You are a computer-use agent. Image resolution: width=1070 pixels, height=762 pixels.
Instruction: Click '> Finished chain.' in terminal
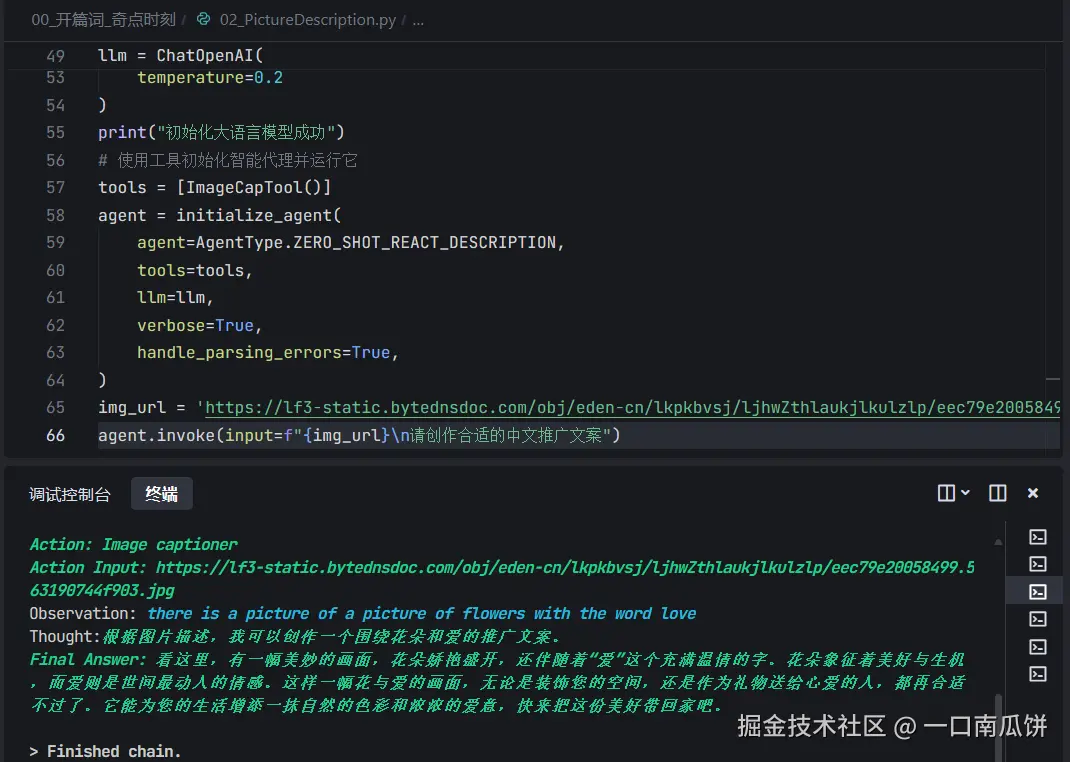point(105,751)
